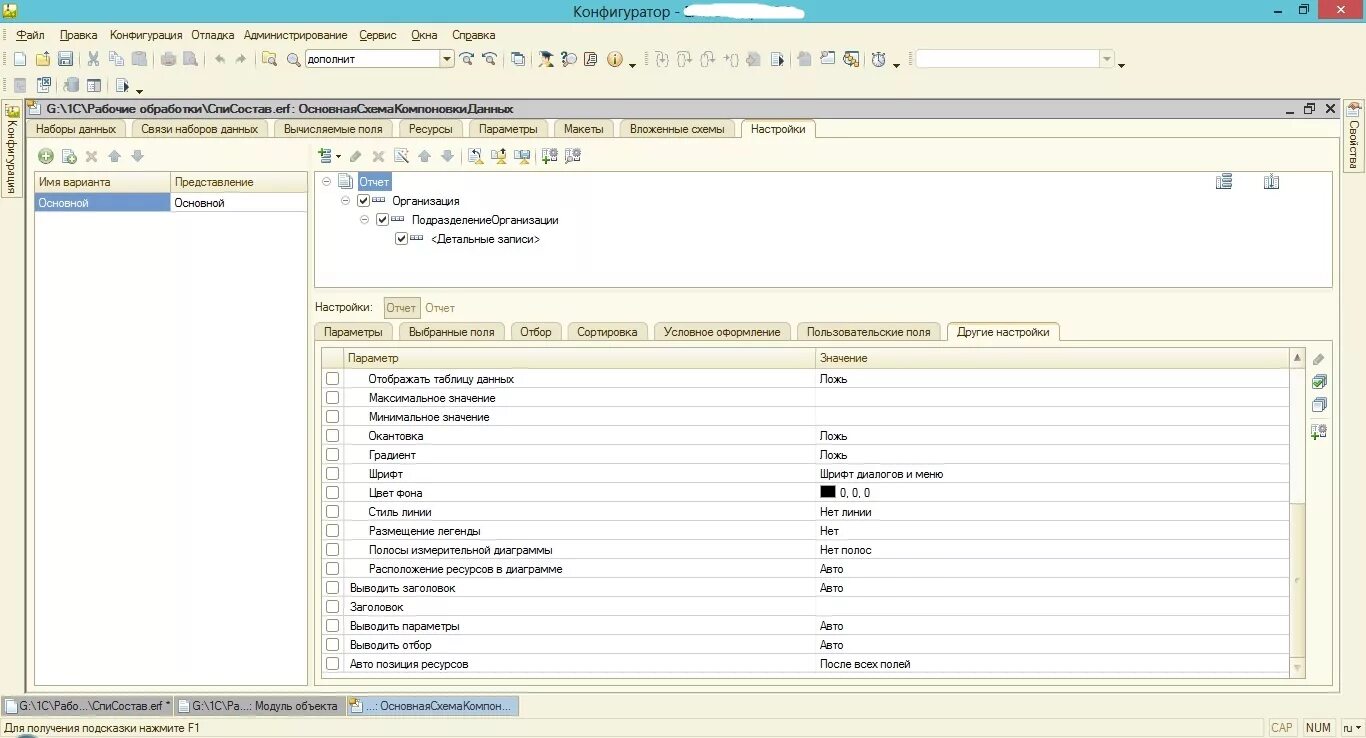This screenshot has height=738, width=1366.
Task: Open the Свойства side panel
Action: click(1353, 135)
